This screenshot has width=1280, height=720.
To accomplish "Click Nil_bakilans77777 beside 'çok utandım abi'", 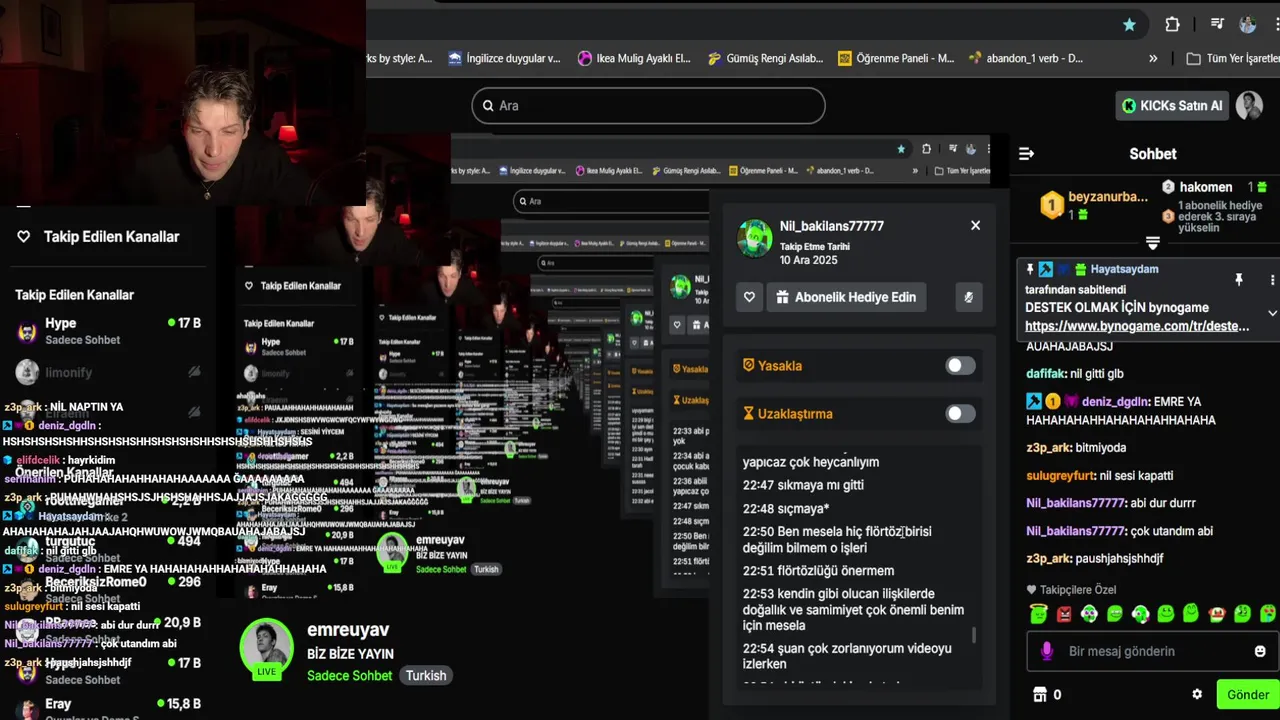I will (x=1075, y=531).
